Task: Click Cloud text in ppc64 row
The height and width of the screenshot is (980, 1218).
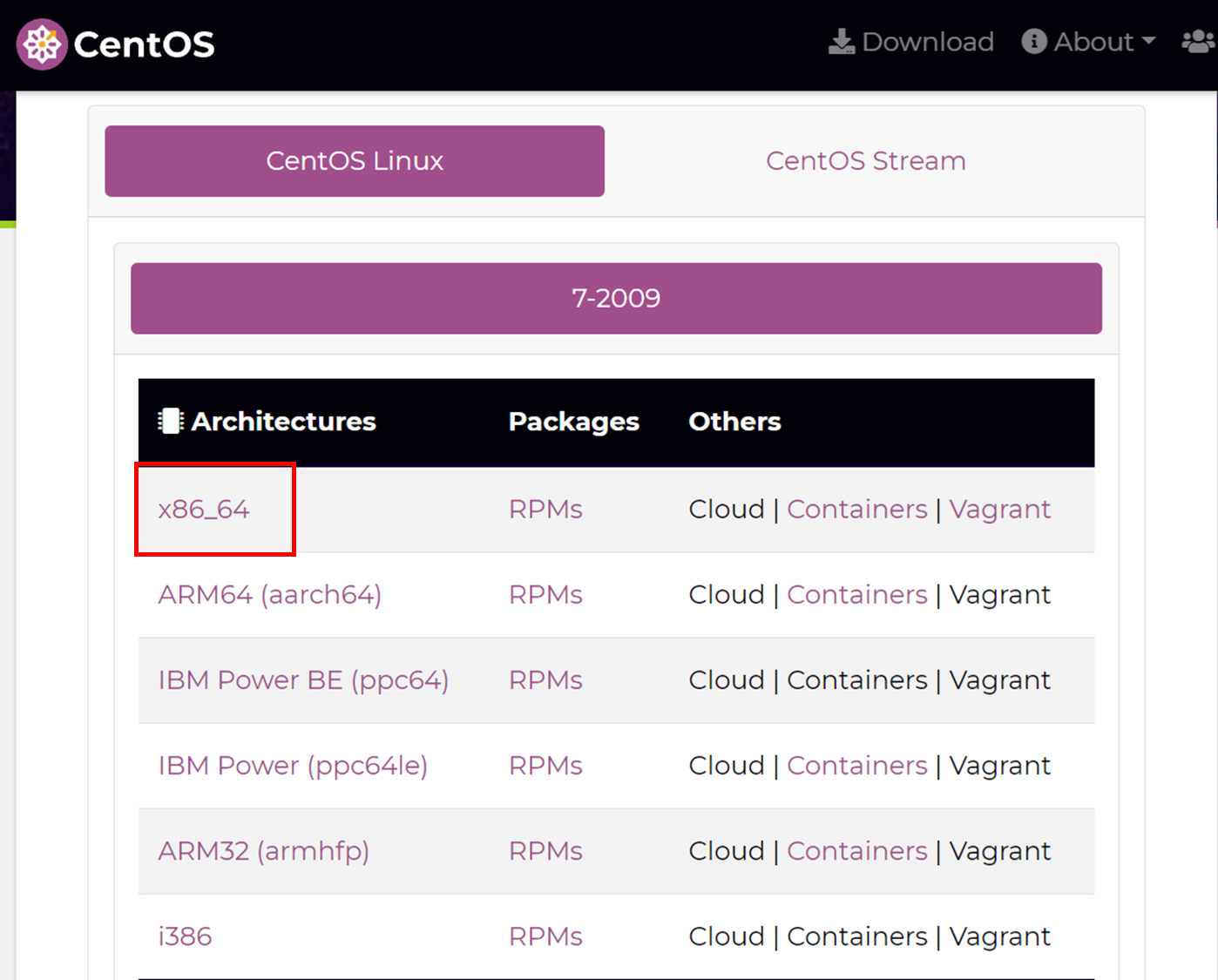Action: (727, 680)
